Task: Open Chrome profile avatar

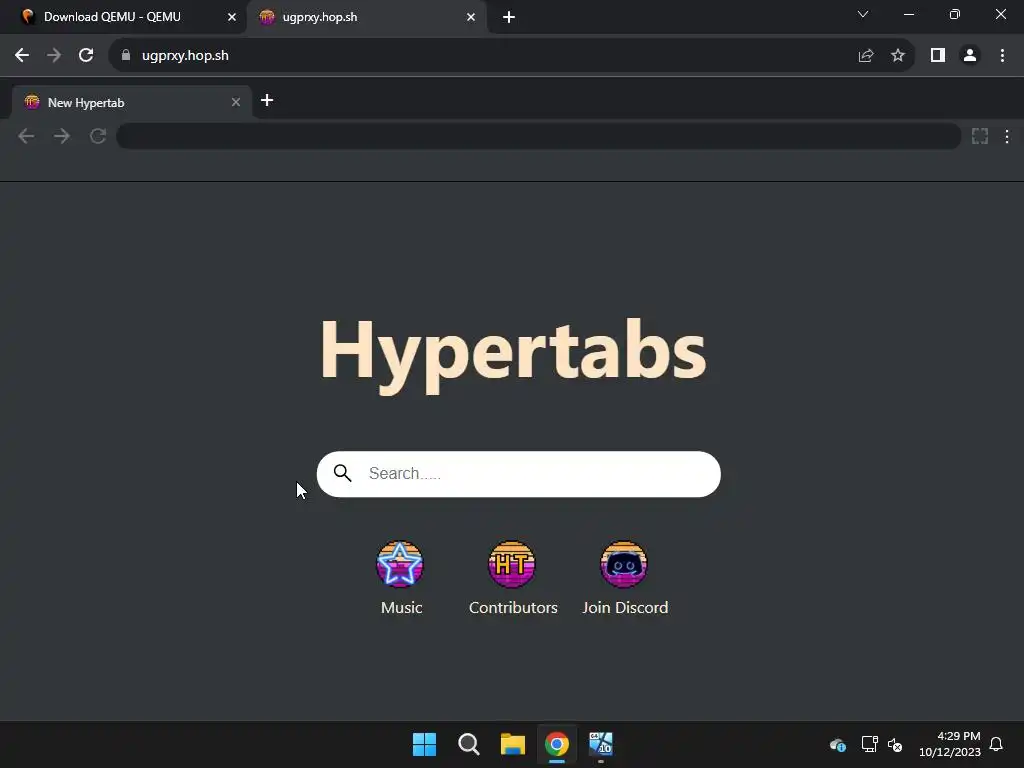Action: 970,56
